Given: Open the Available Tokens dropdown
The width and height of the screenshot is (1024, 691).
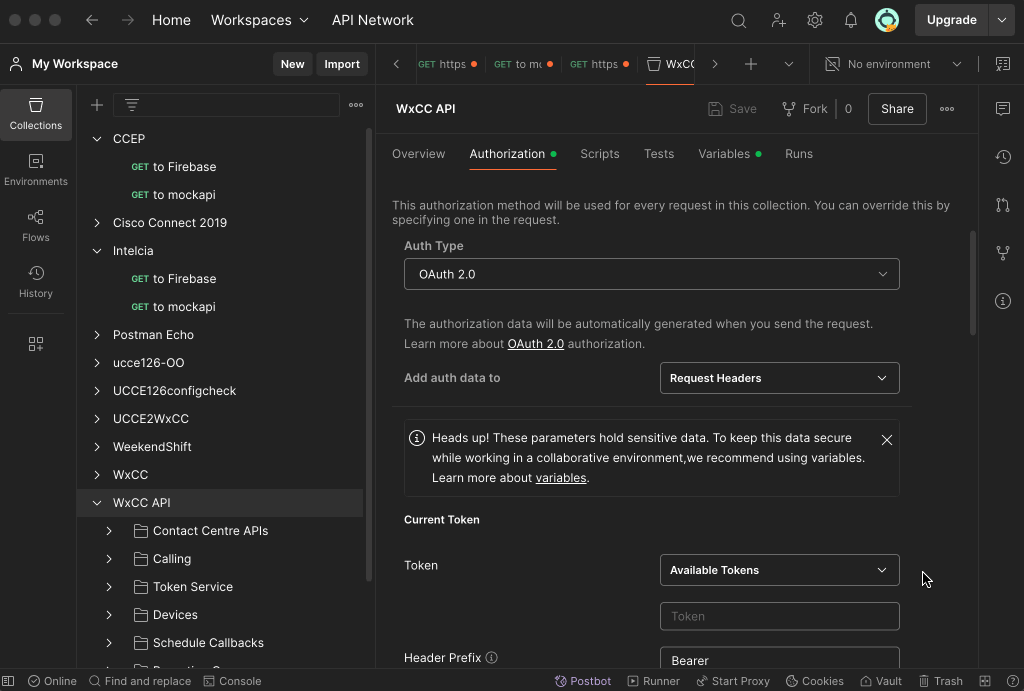Looking at the screenshot, I should 779,570.
